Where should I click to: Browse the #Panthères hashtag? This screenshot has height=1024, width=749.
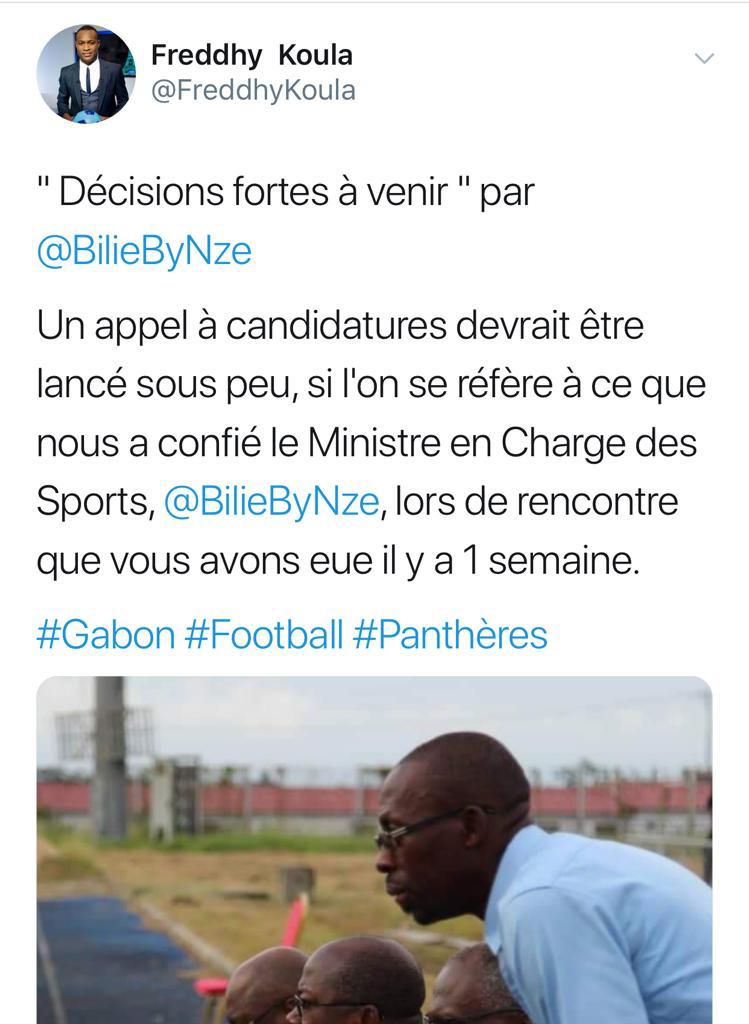point(450,634)
